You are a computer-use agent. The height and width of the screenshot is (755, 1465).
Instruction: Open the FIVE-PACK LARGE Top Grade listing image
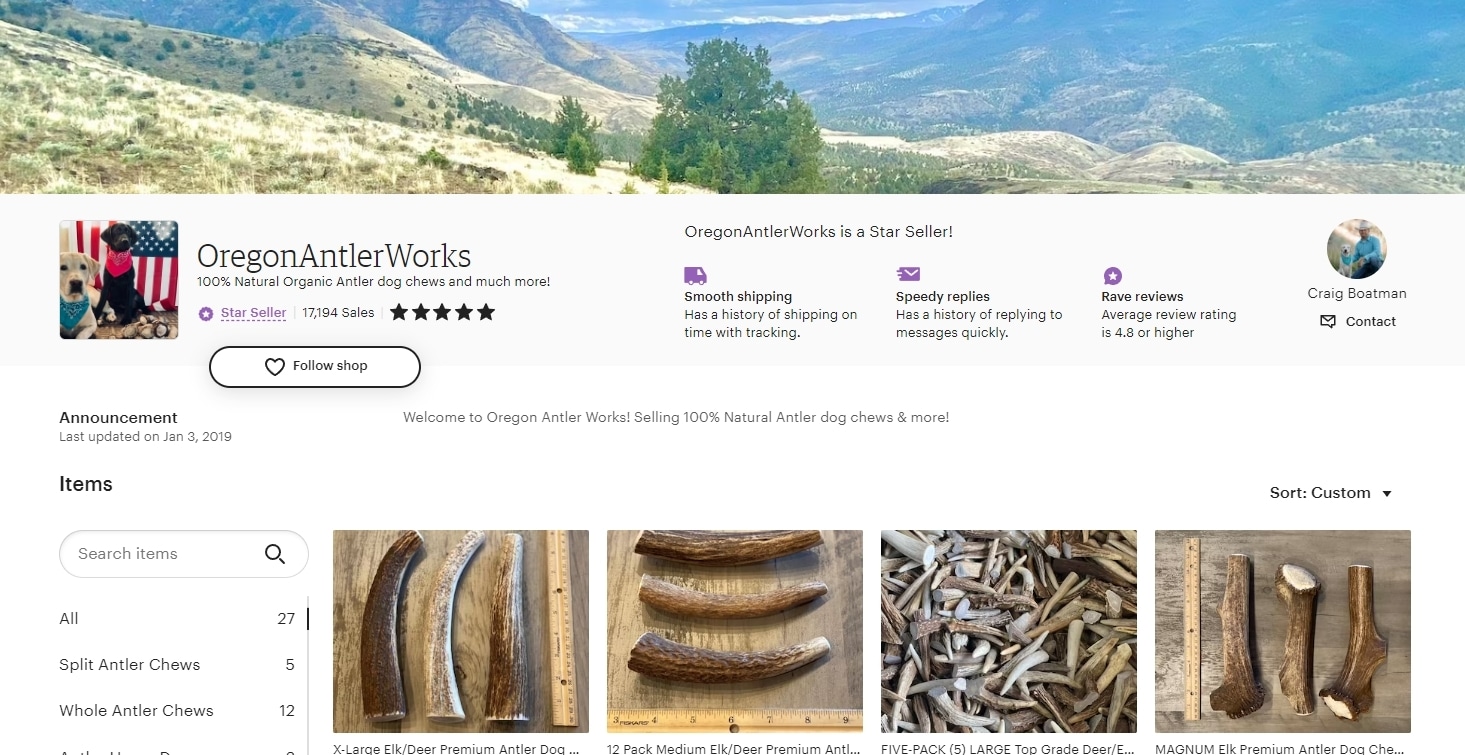point(1009,632)
